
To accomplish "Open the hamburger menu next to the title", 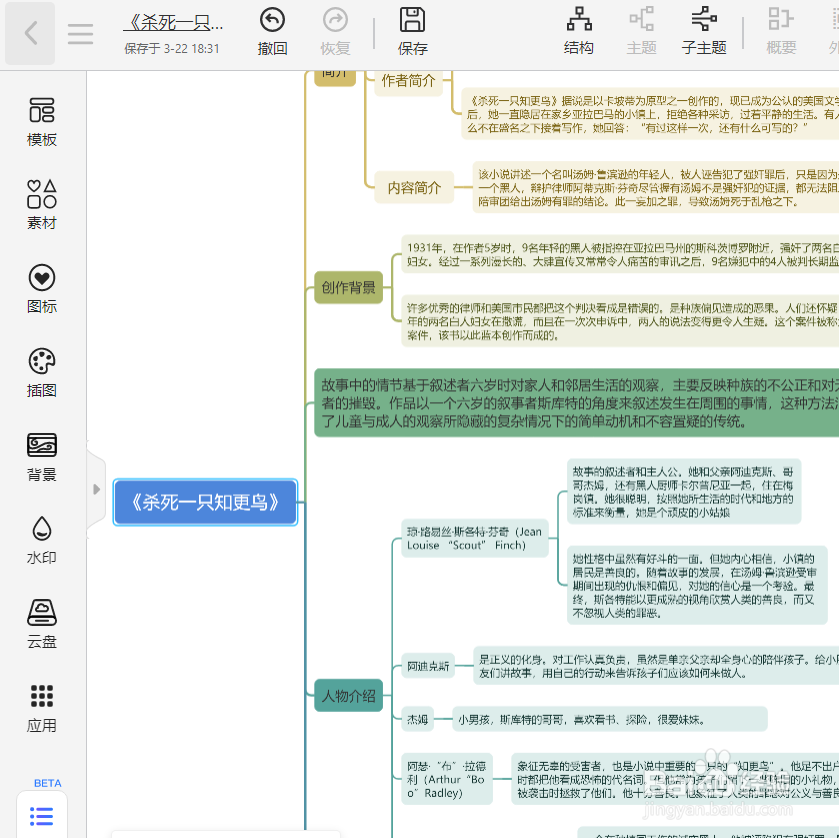I will point(80,32).
